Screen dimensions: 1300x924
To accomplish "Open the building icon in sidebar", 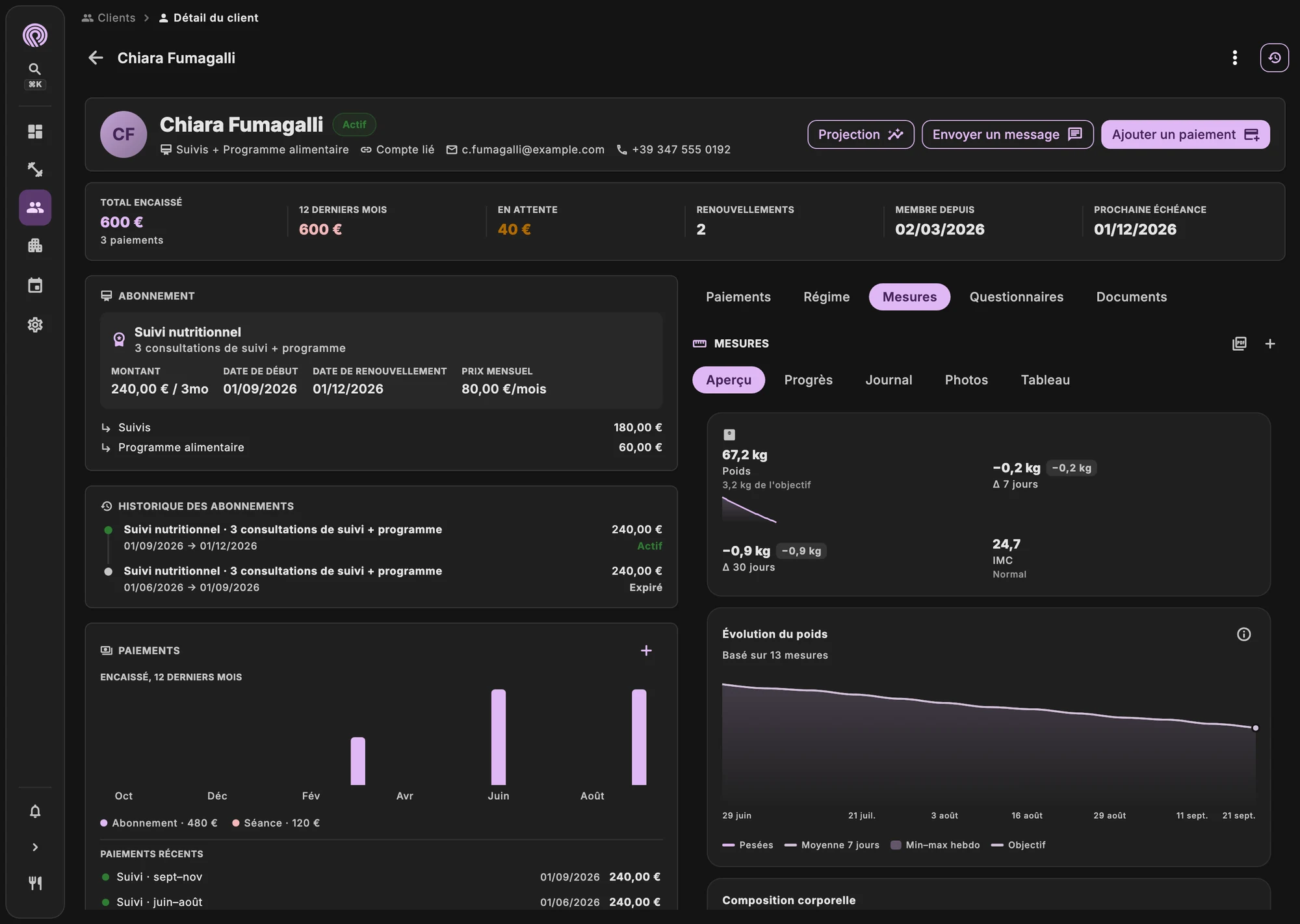I will pos(35,246).
